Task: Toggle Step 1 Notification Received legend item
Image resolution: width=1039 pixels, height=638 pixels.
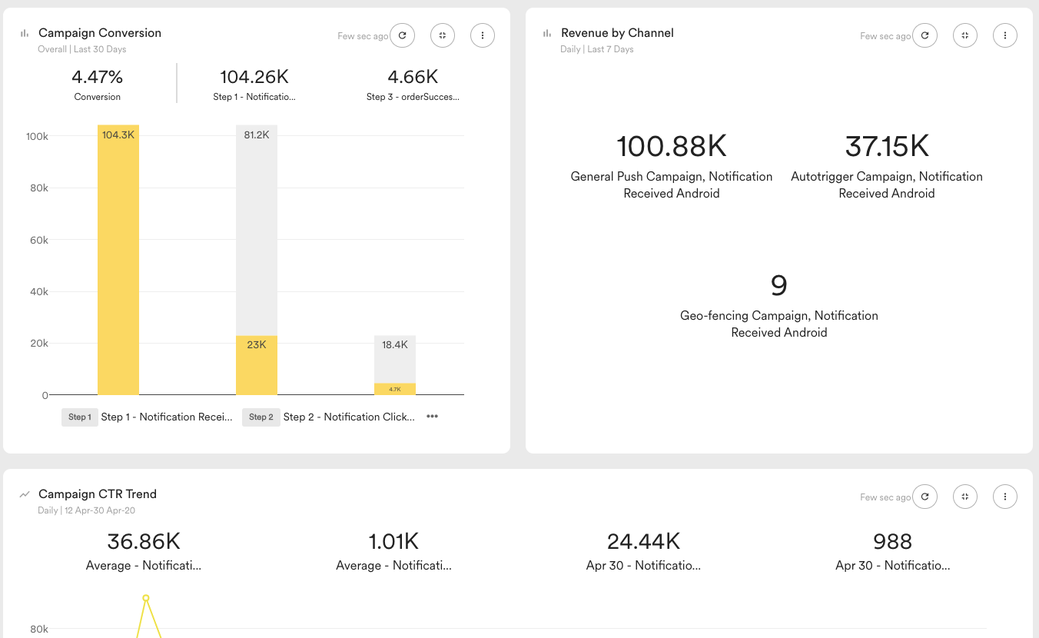Action: [147, 417]
